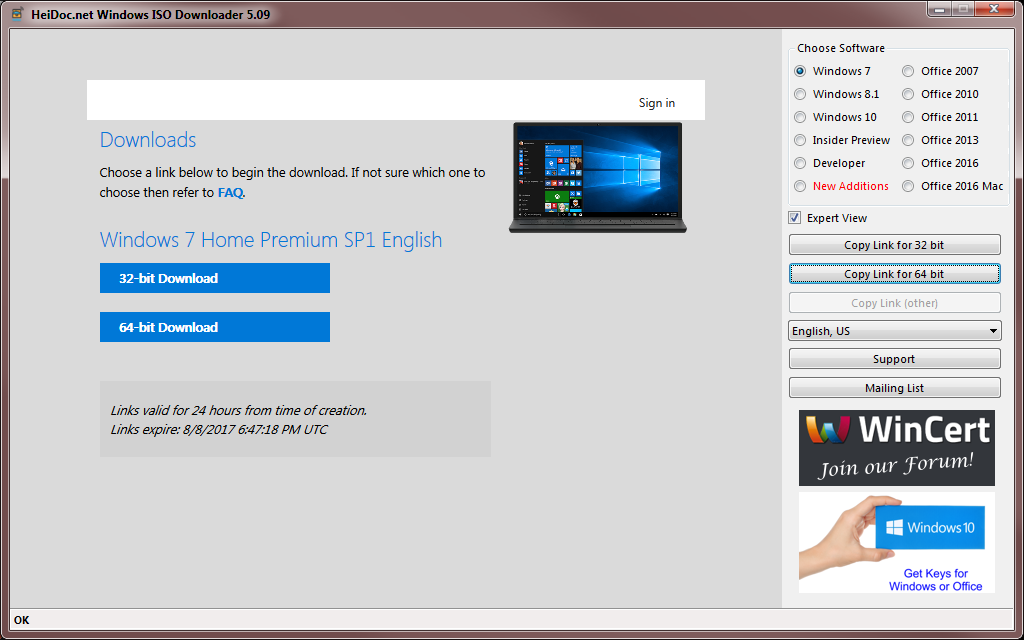The height and width of the screenshot is (640, 1024).
Task: Minimize the ISO Downloader window
Action: pyautogui.click(x=940, y=9)
